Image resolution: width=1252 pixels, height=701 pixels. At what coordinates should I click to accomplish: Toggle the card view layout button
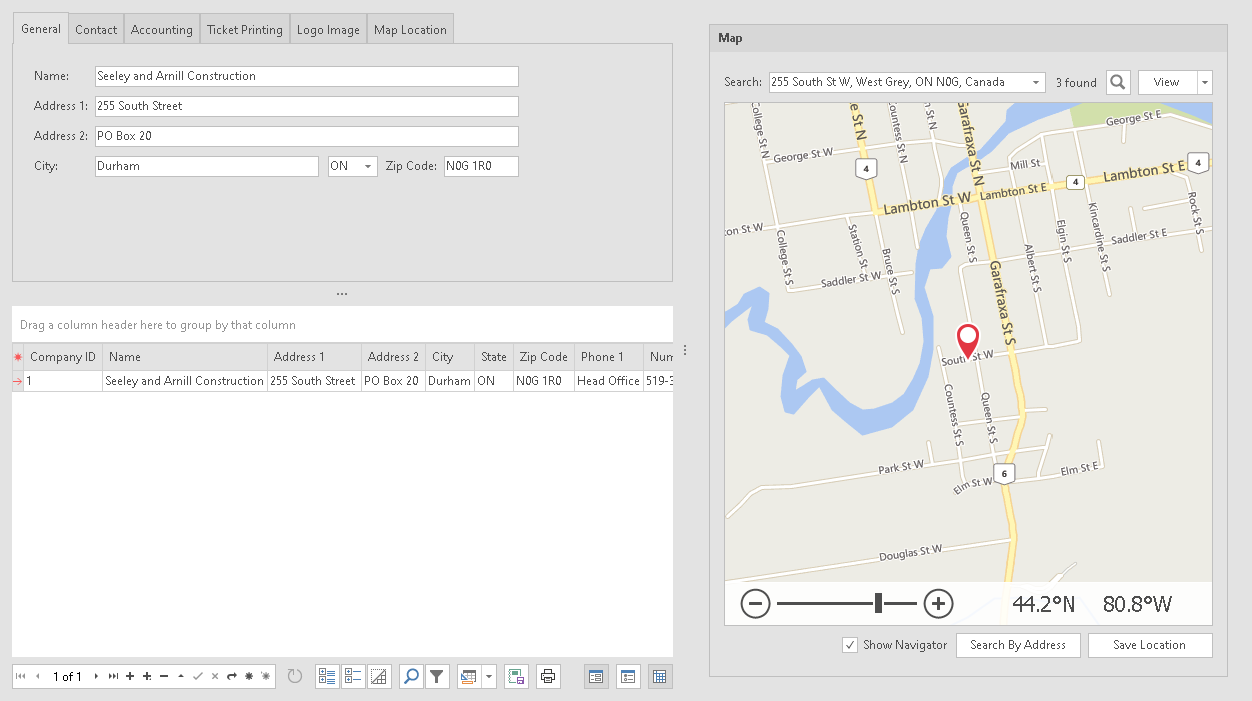tap(628, 677)
